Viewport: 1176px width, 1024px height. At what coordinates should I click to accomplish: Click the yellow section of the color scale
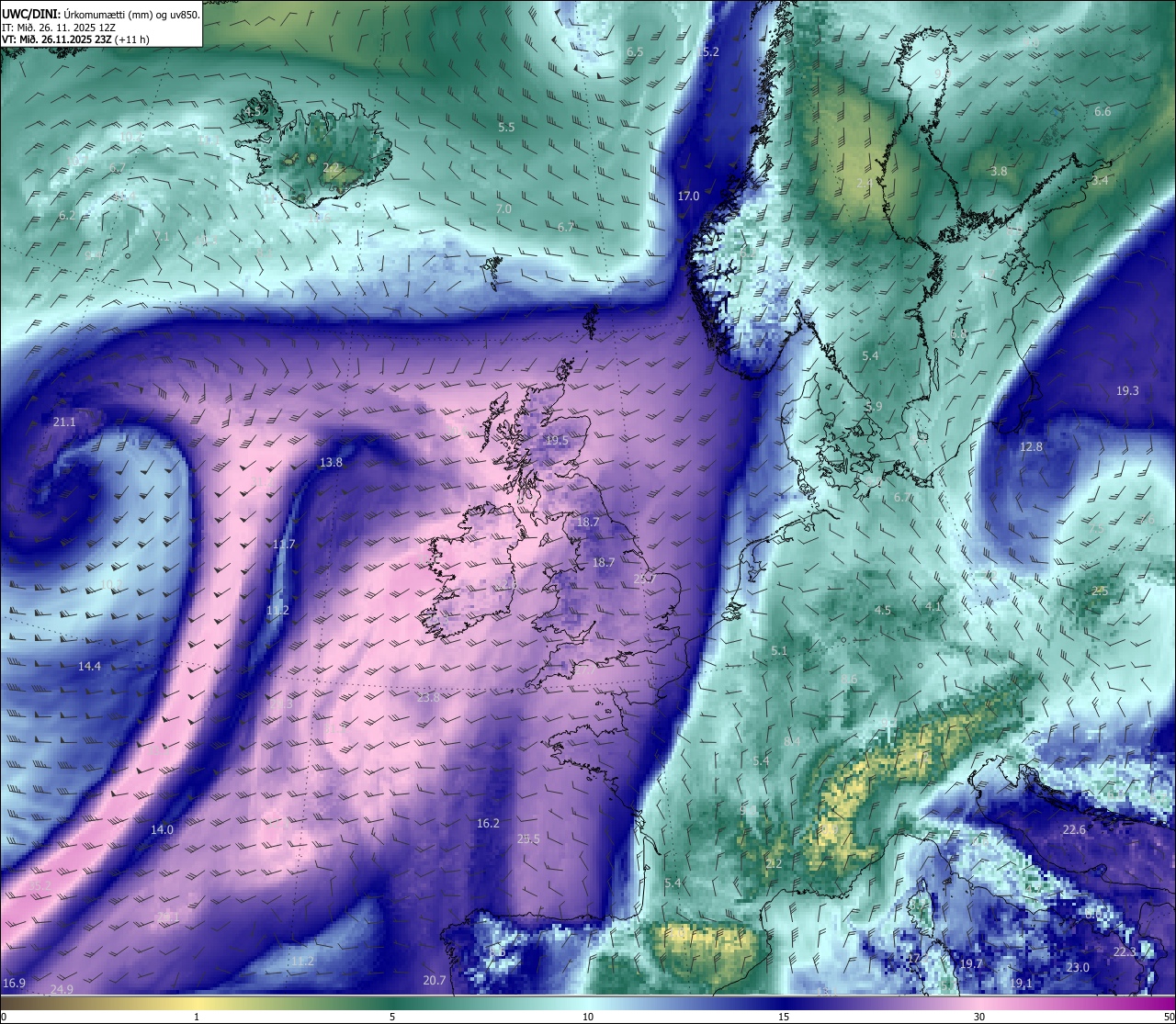click(198, 1003)
